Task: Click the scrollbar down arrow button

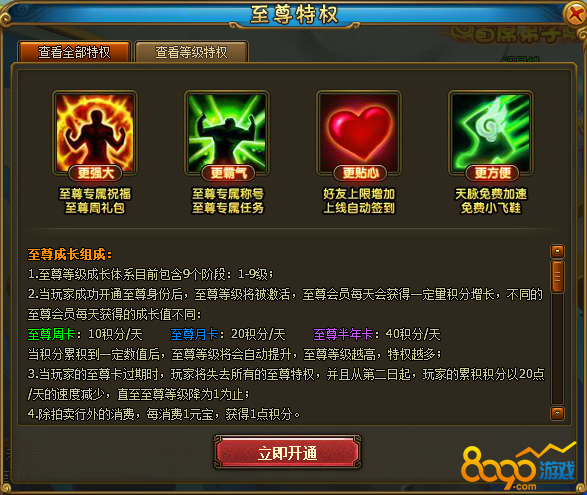Action: [x=557, y=413]
